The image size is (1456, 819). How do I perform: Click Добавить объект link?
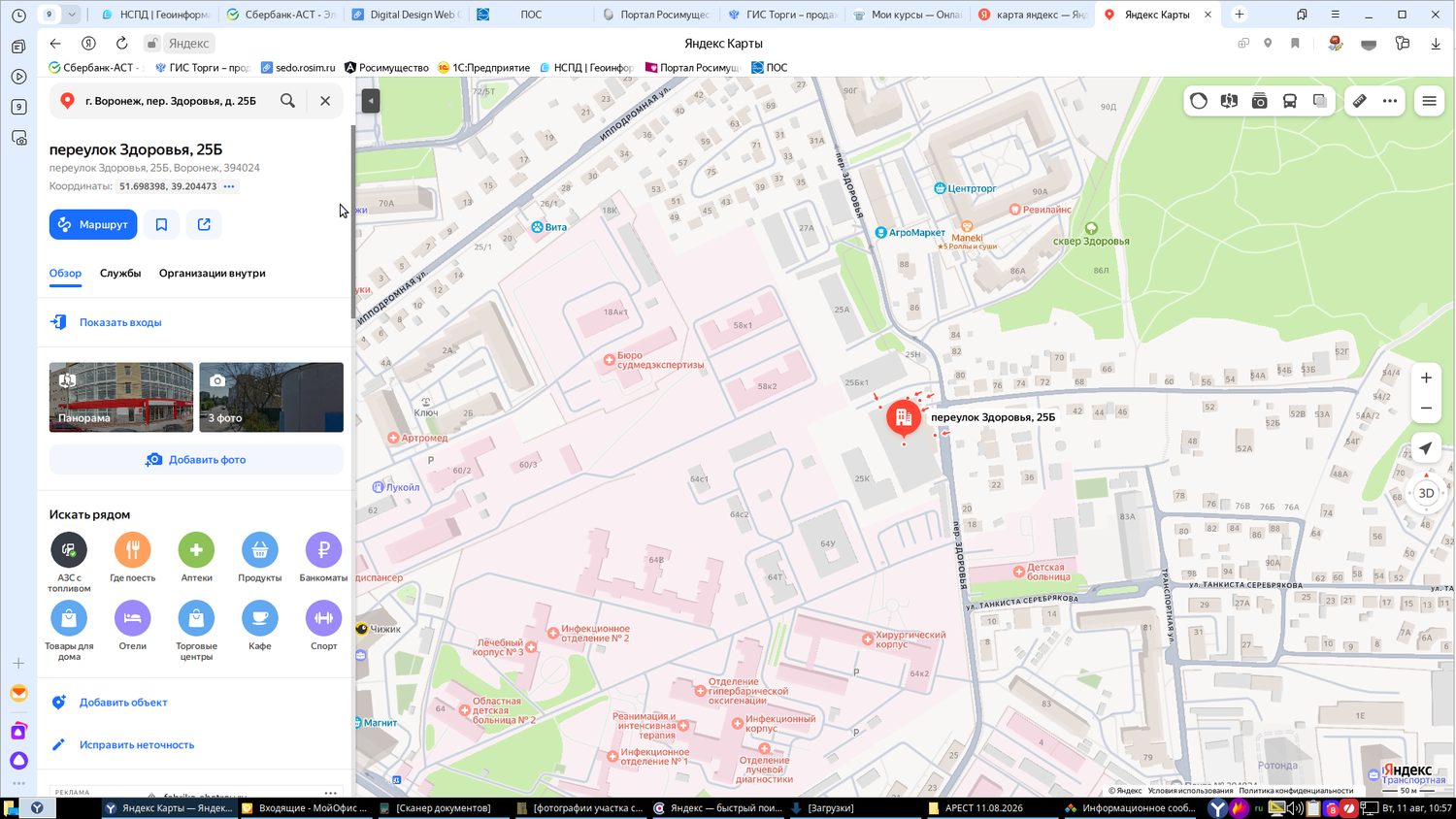pyautogui.click(x=123, y=703)
